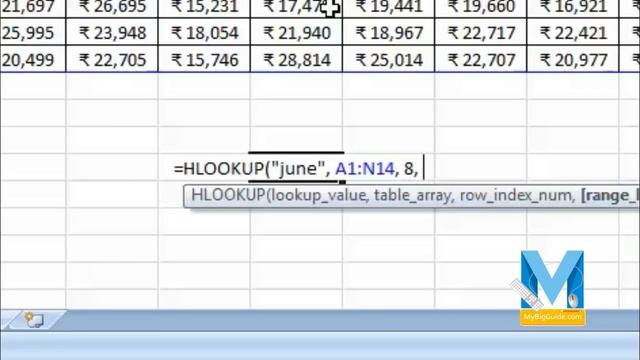Click the cell showing ₹ 15,746

click(x=204, y=59)
